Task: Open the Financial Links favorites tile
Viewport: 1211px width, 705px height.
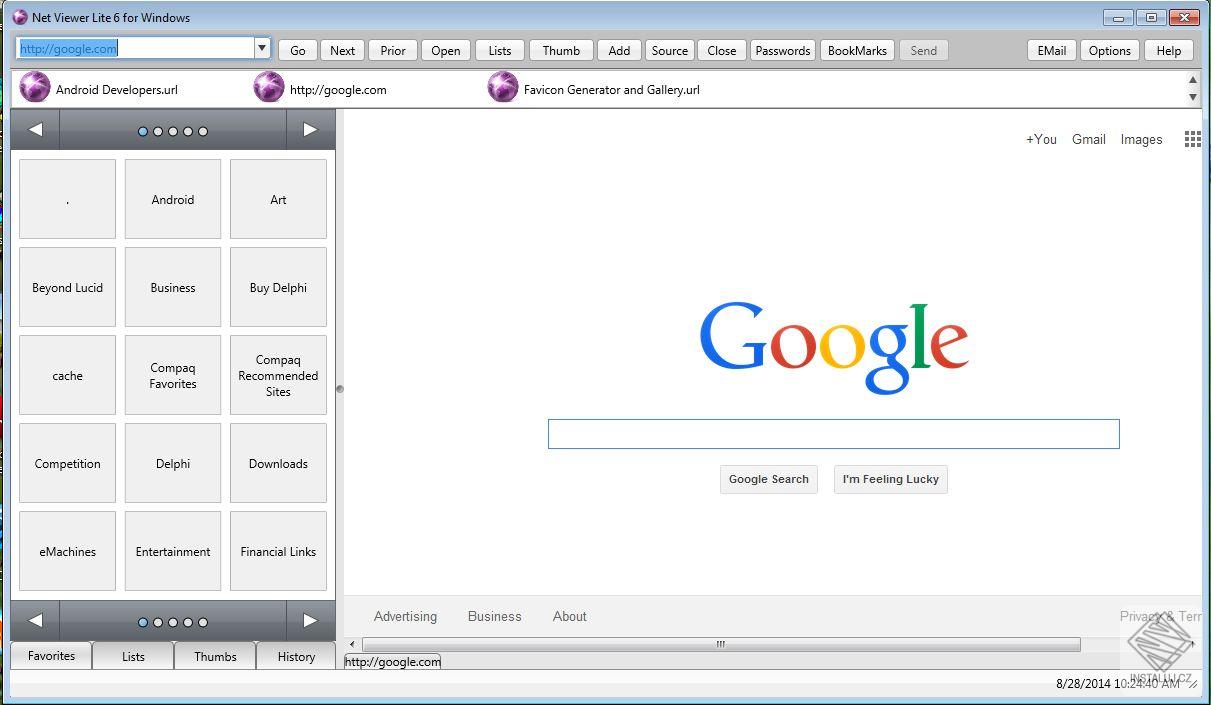Action: point(278,551)
